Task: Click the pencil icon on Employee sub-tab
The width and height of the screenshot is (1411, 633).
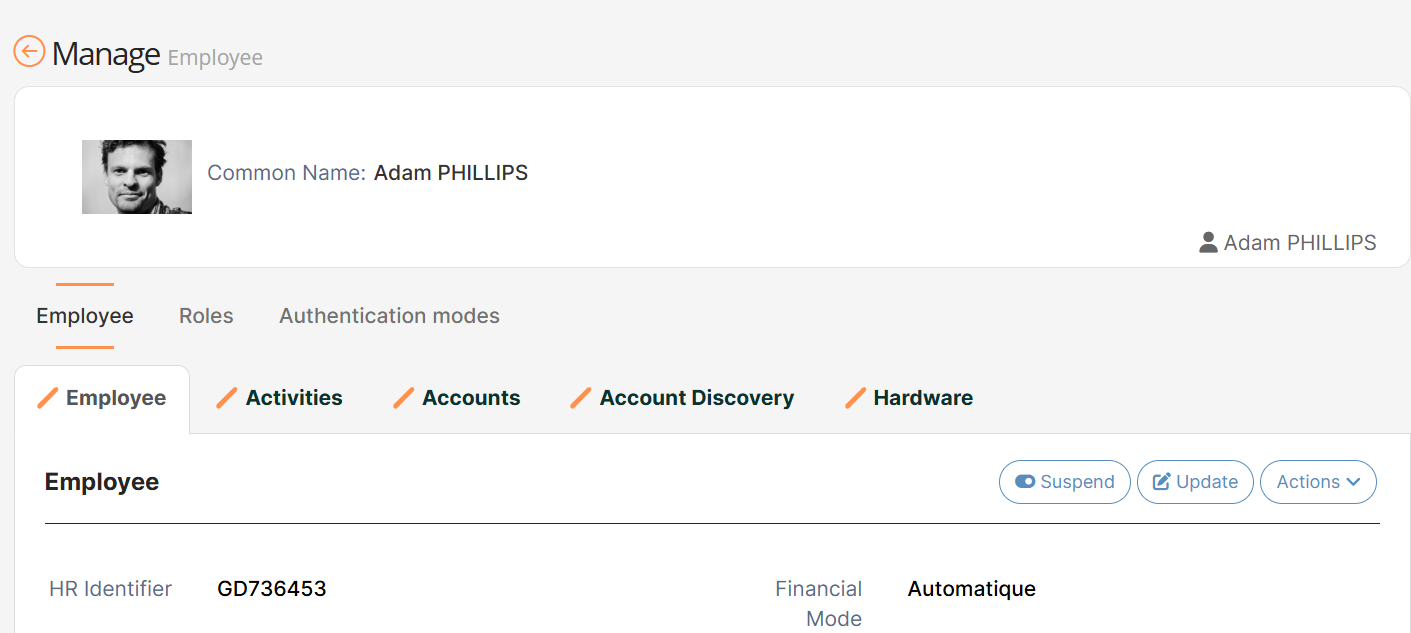Action: [x=47, y=398]
